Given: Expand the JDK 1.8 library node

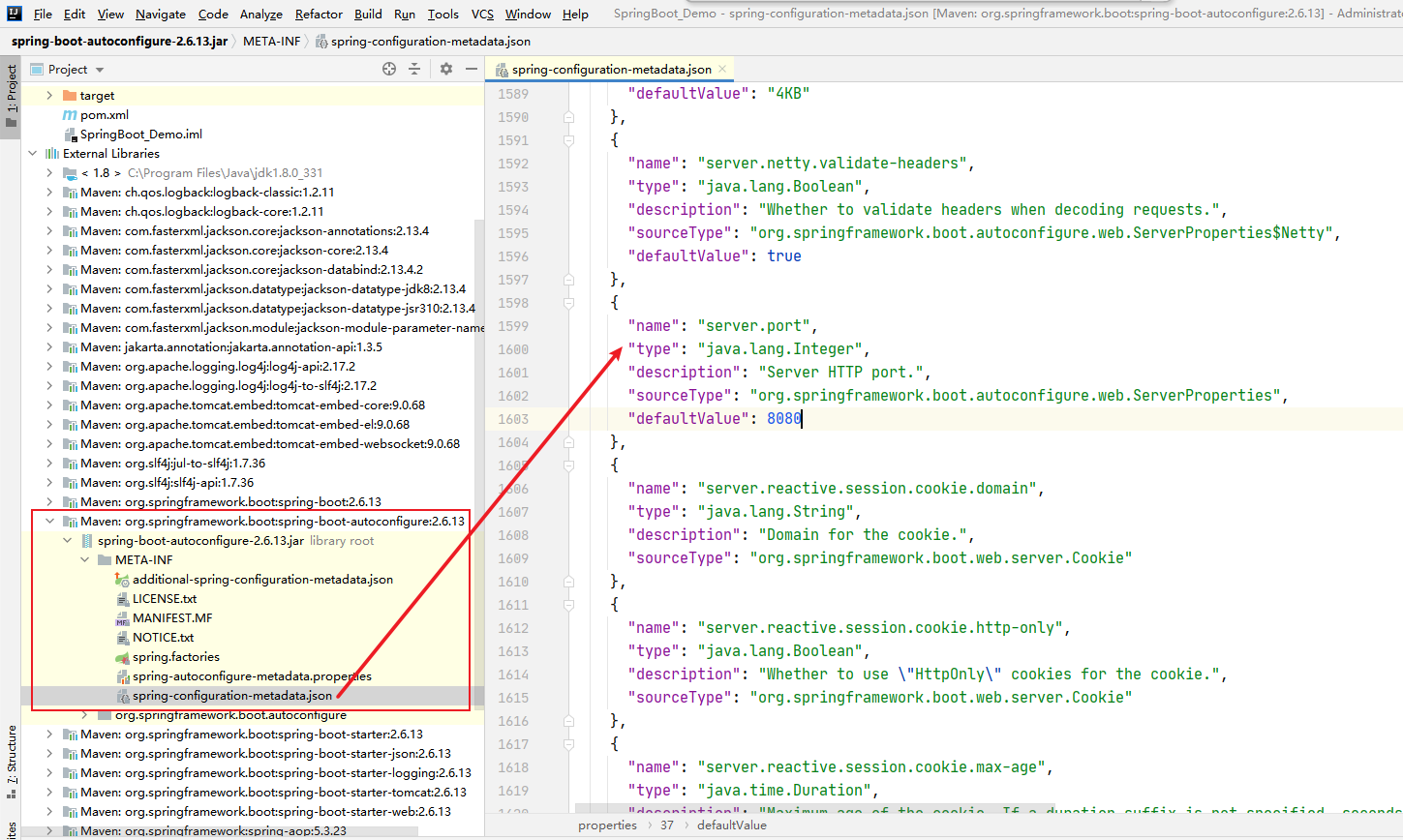Looking at the screenshot, I should click(49, 172).
